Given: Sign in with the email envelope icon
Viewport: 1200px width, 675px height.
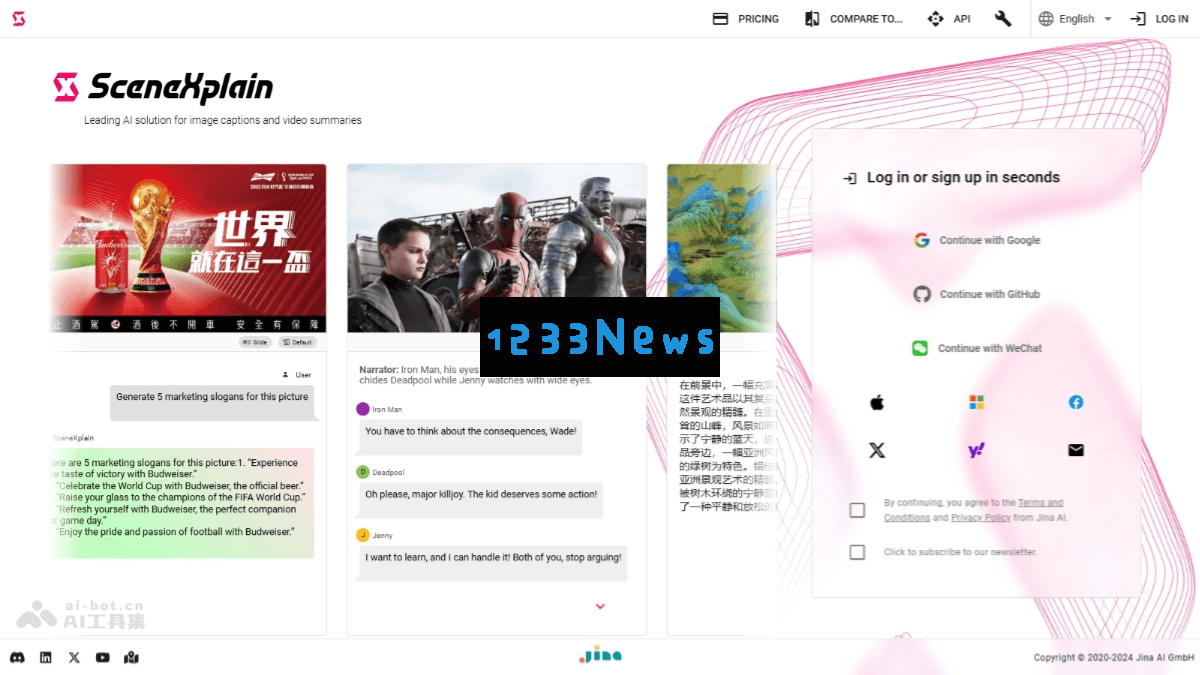Looking at the screenshot, I should (x=1076, y=450).
